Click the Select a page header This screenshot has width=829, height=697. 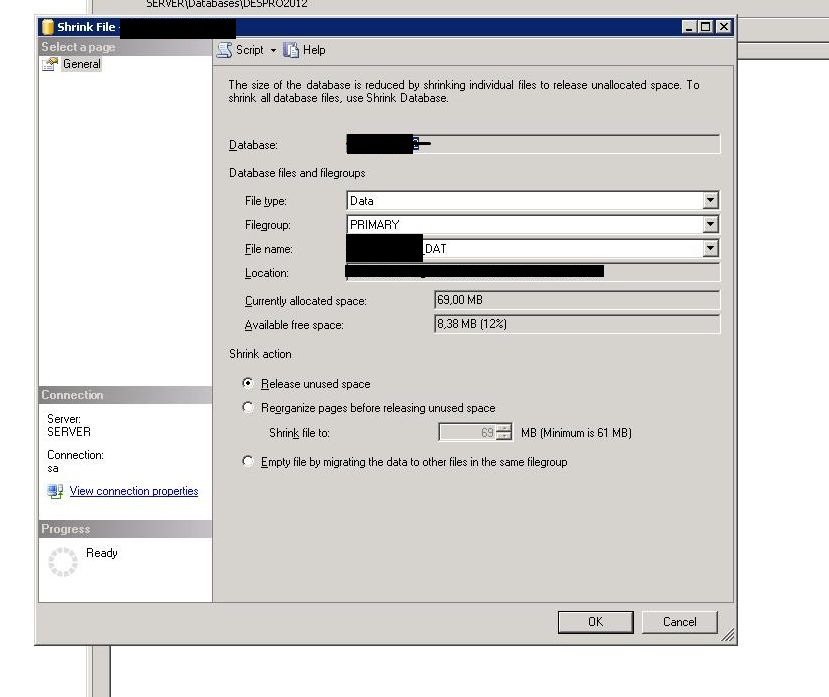(125, 47)
